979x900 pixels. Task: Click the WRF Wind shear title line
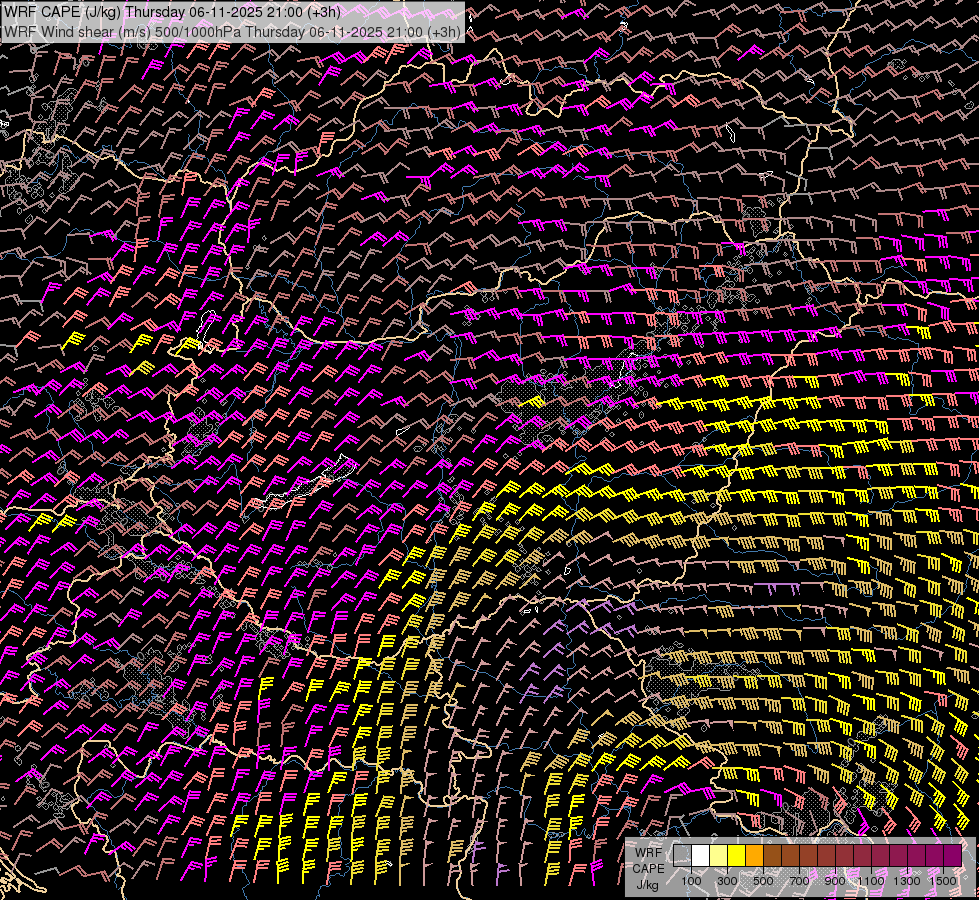tap(232, 31)
